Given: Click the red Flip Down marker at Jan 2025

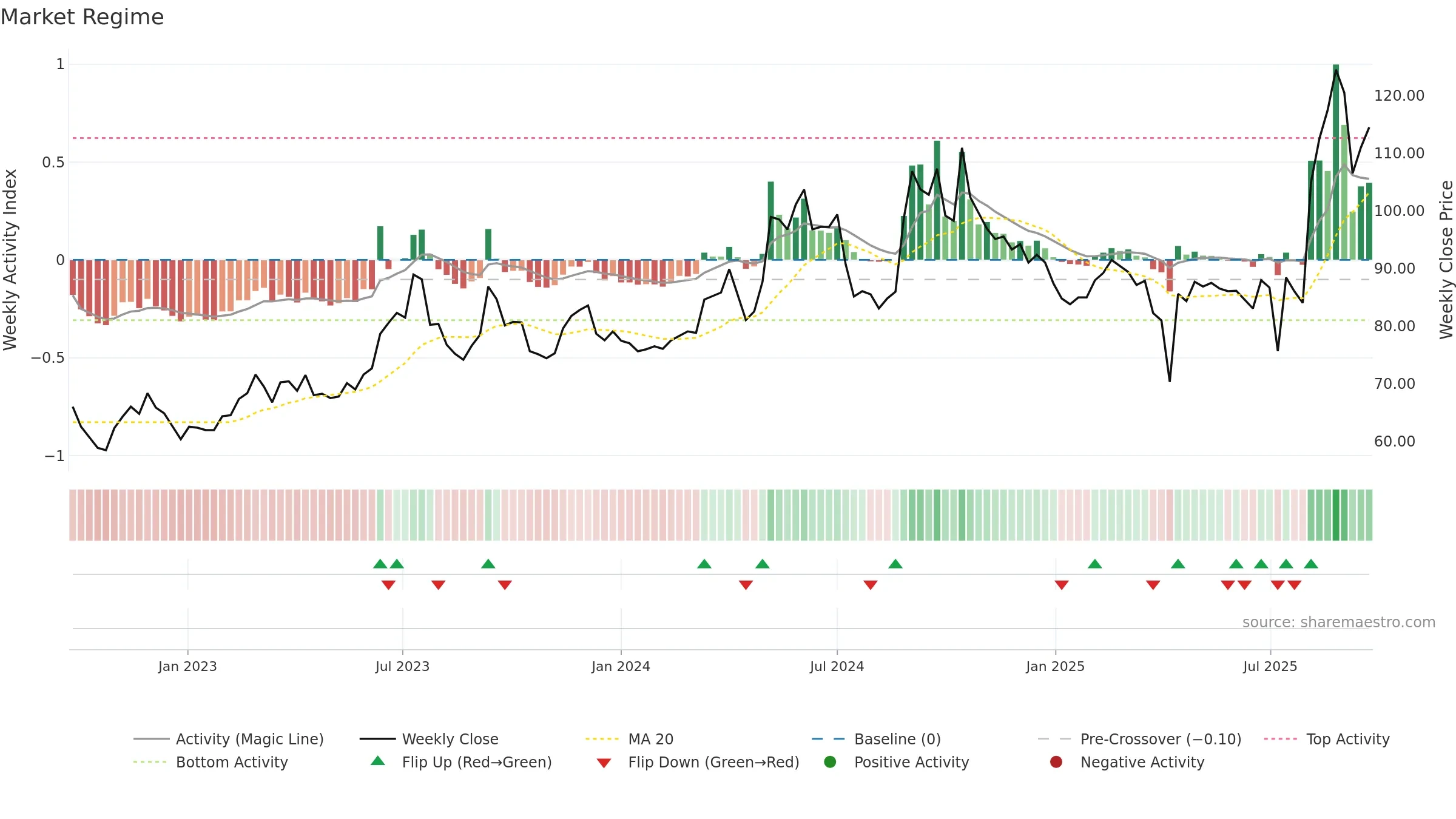Looking at the screenshot, I should 1062,585.
